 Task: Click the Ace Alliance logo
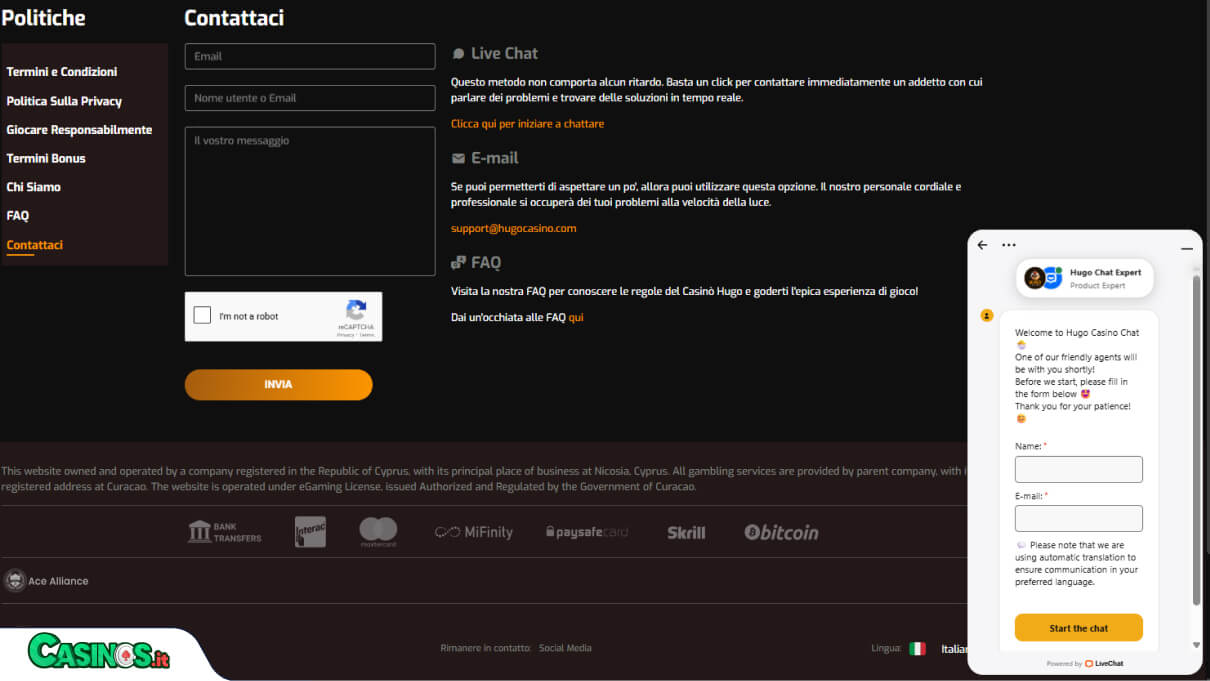tap(46, 581)
